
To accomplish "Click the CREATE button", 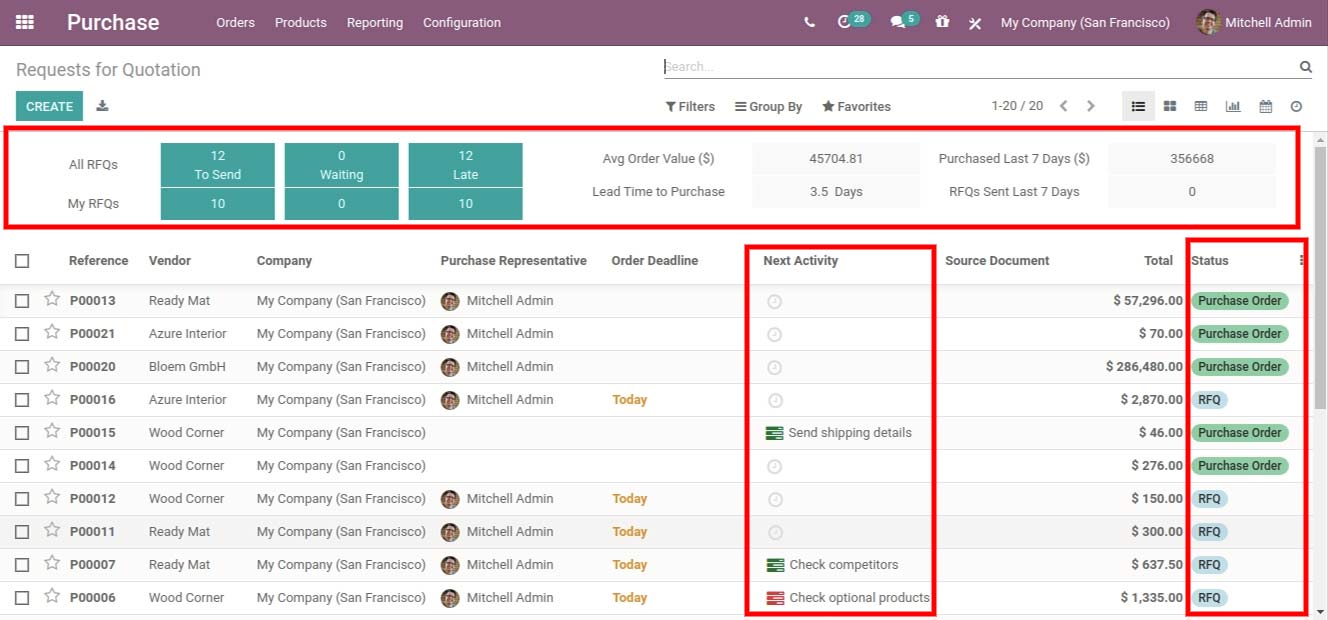I will [49, 106].
